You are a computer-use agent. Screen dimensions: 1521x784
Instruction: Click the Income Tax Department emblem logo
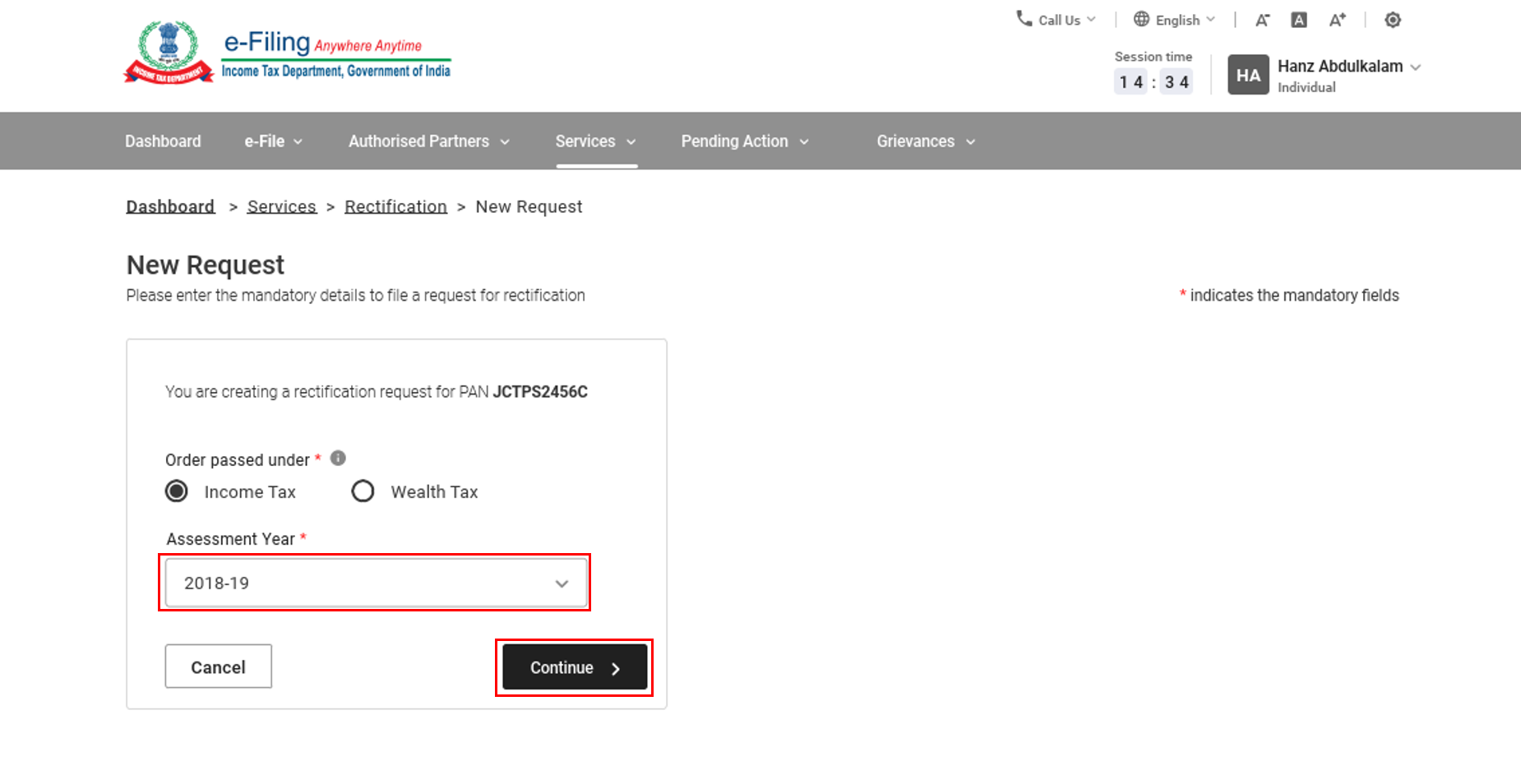169,53
